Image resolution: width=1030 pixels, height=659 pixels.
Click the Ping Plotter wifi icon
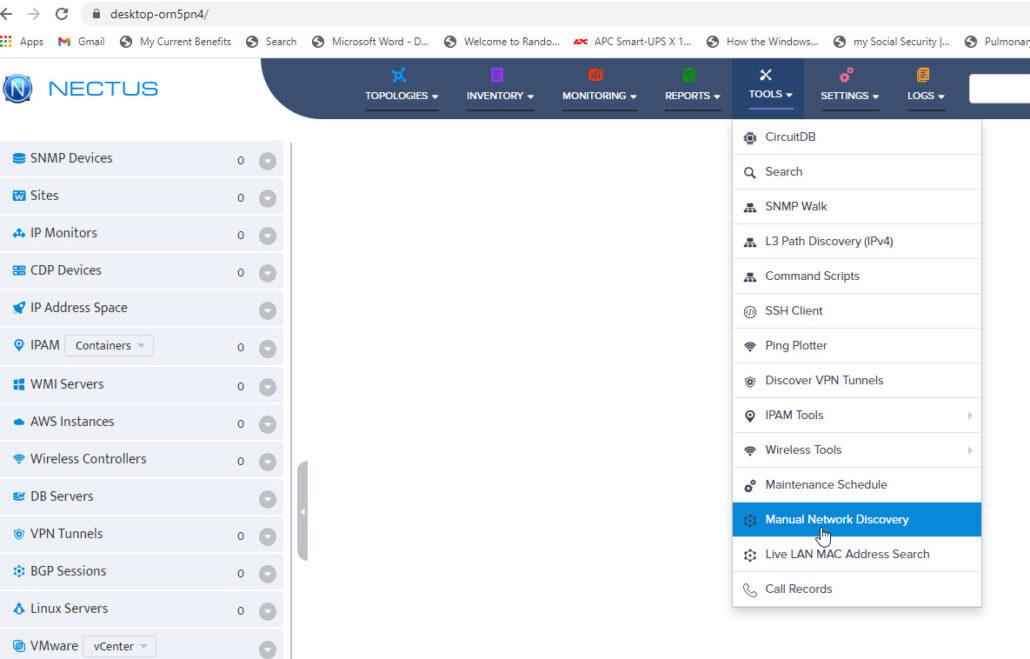750,346
